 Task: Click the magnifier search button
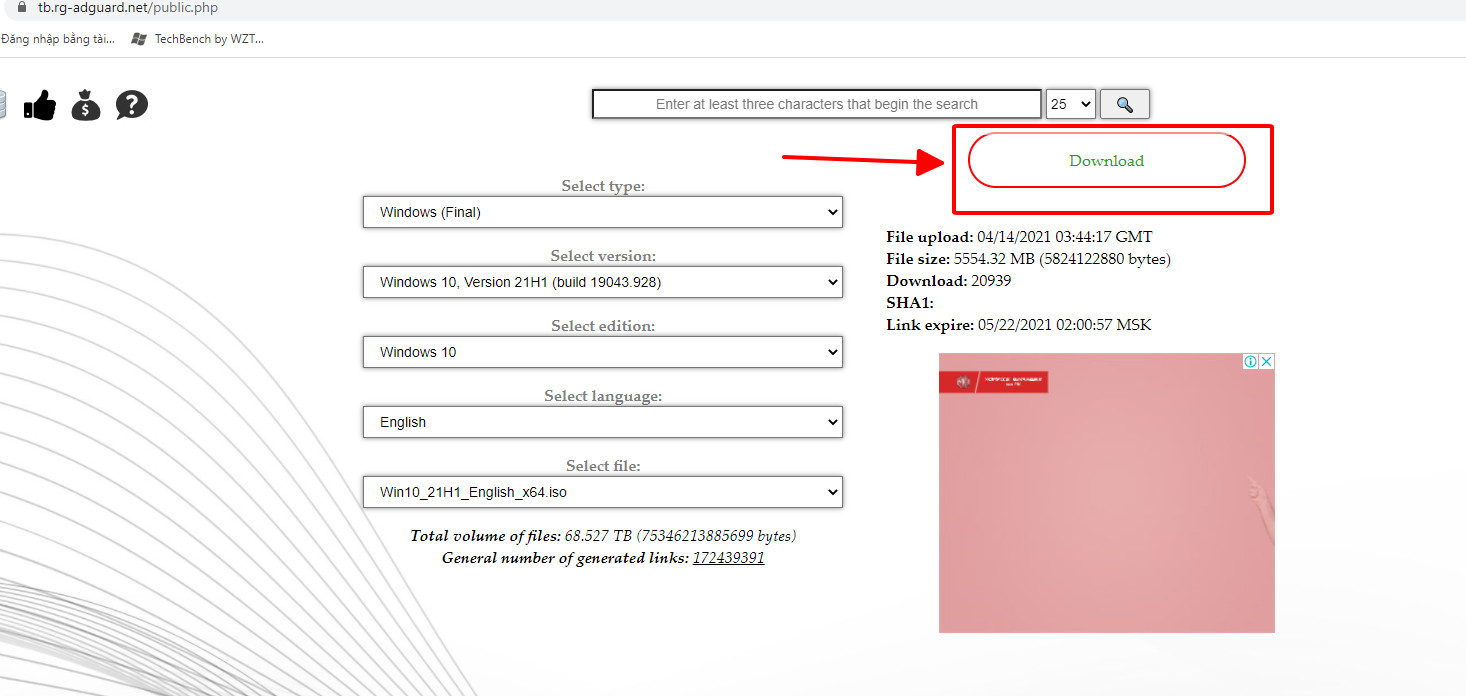tap(1125, 104)
